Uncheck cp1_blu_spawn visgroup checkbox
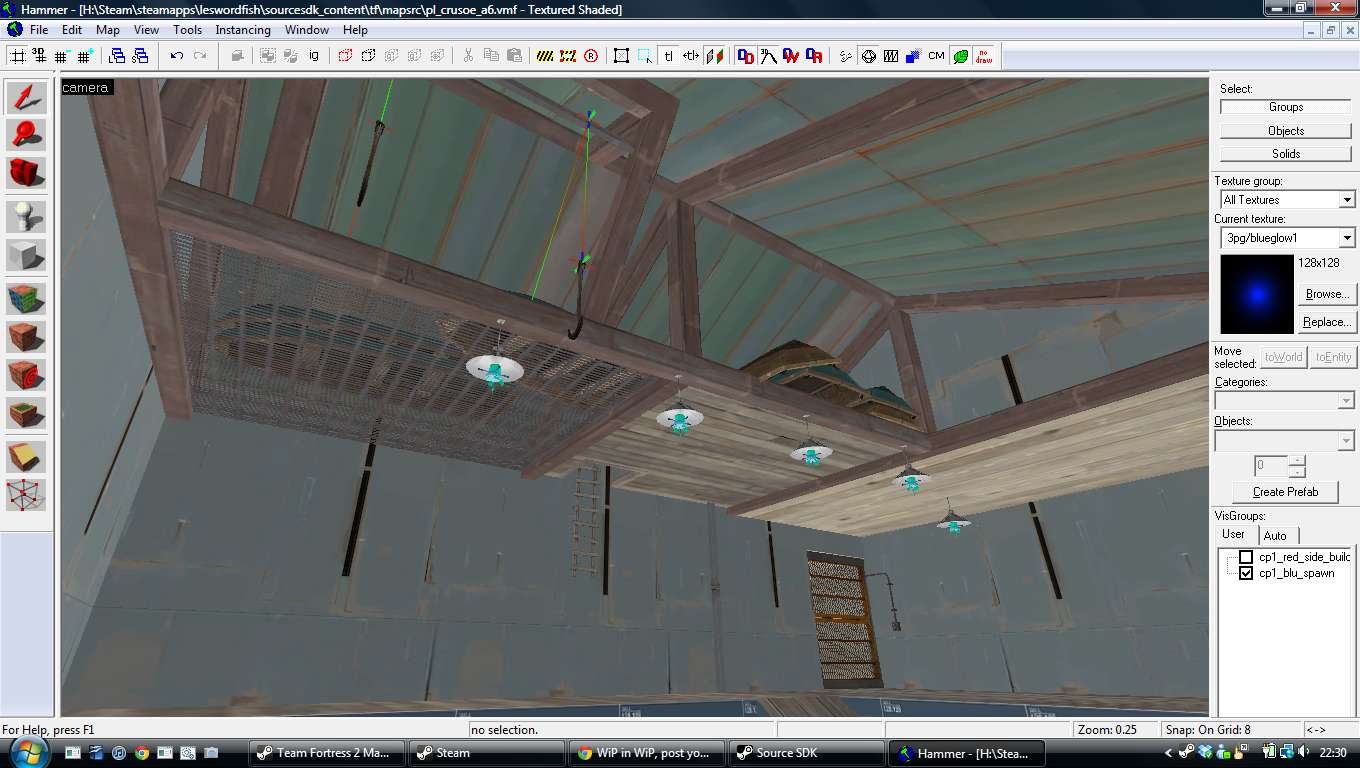Screen dimensions: 1360x768 1246,573
